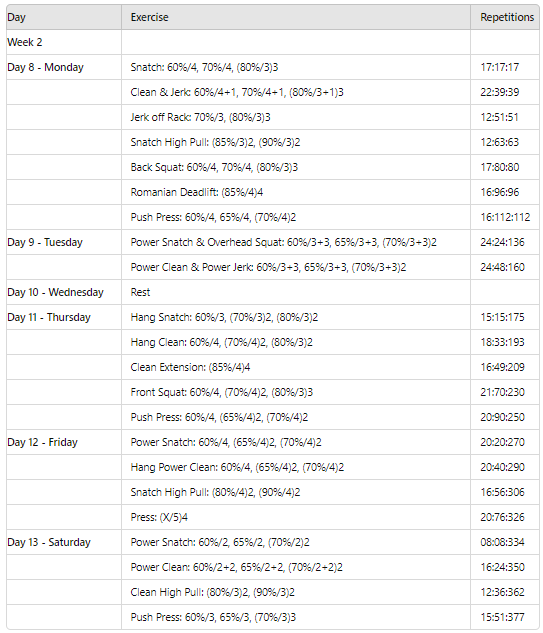Click the Clean & Jerk exercise cell

296,92
